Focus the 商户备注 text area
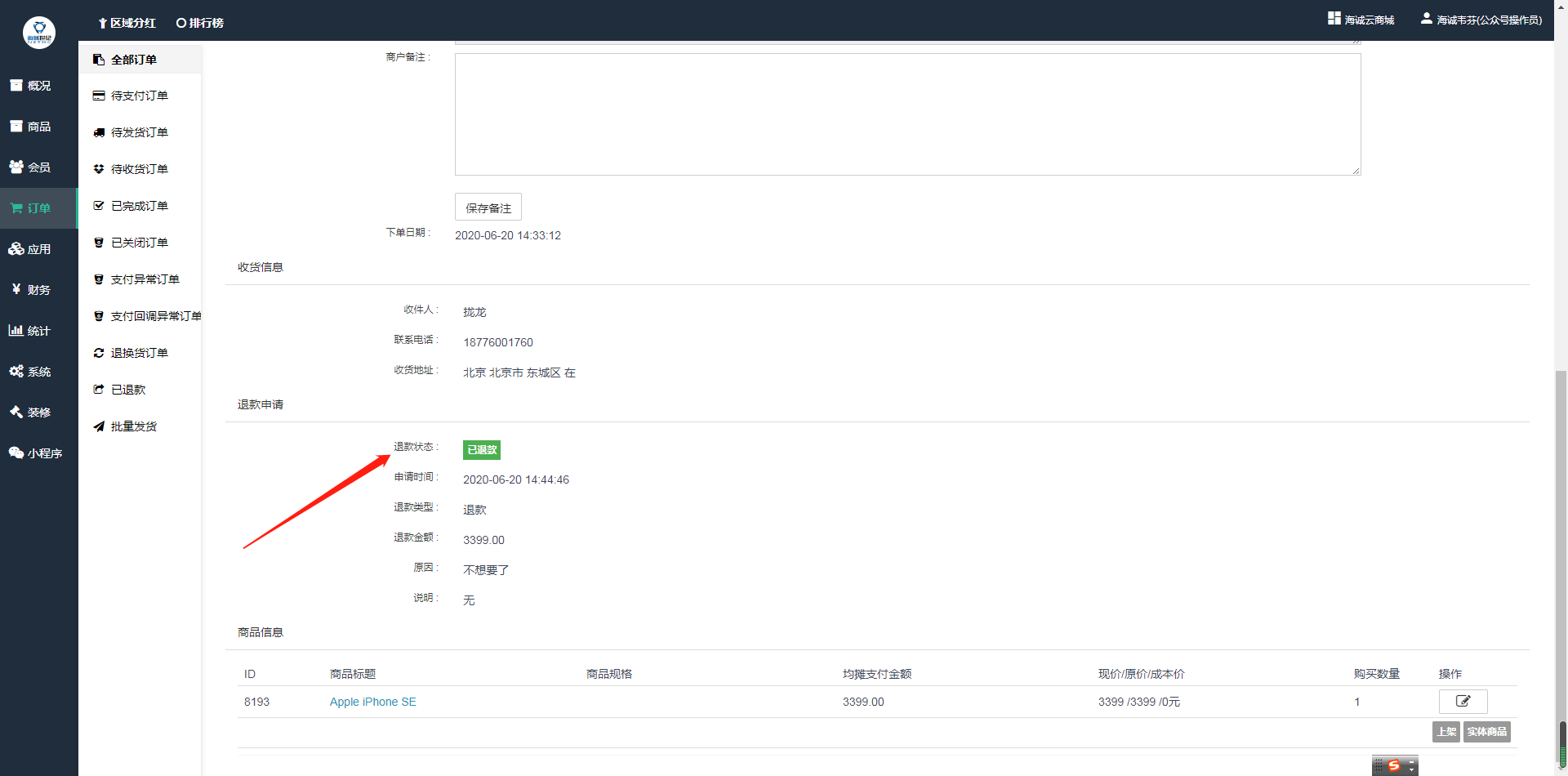 click(x=908, y=114)
